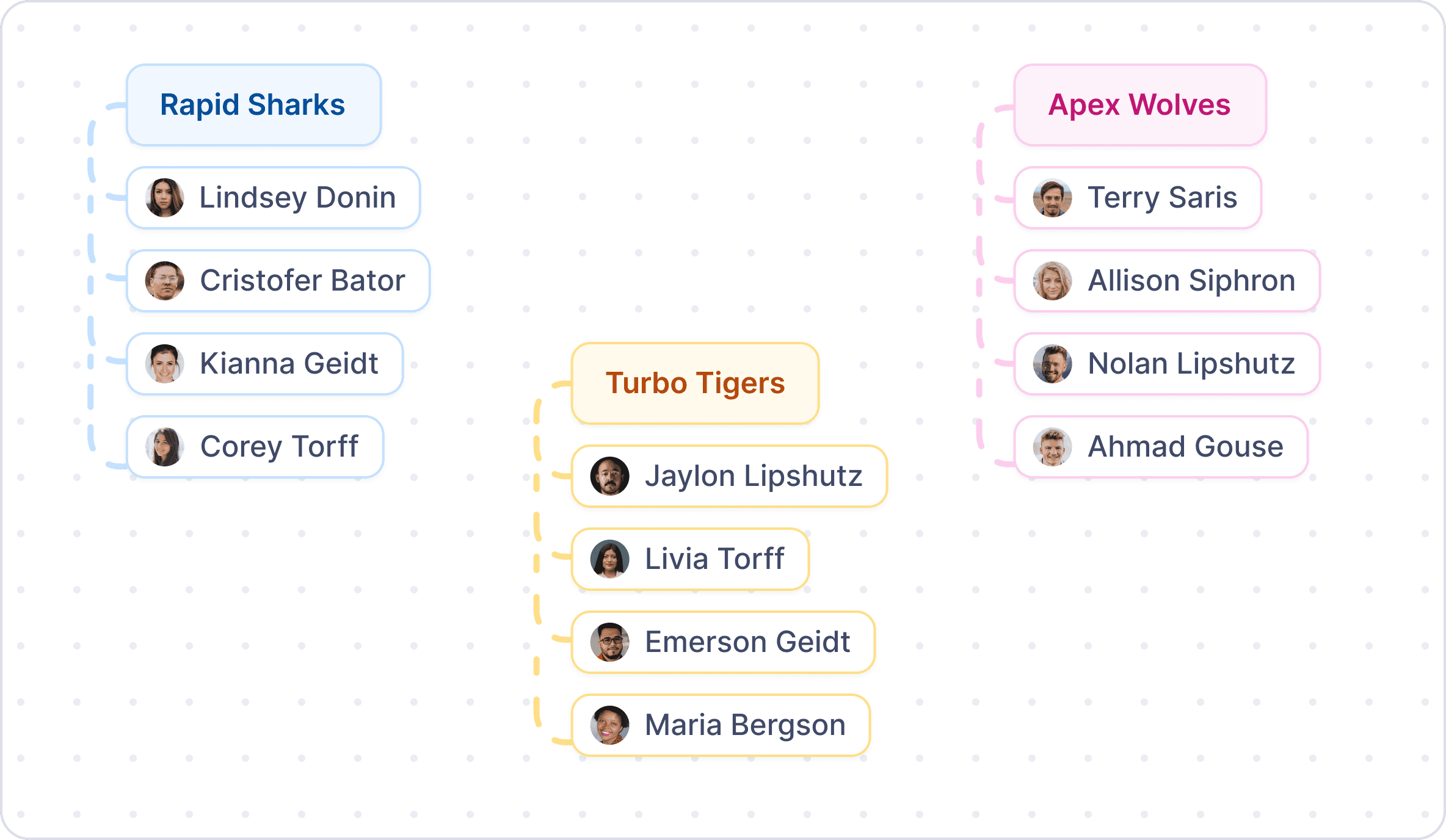Select the Rapid Sharks team header

coord(253,105)
